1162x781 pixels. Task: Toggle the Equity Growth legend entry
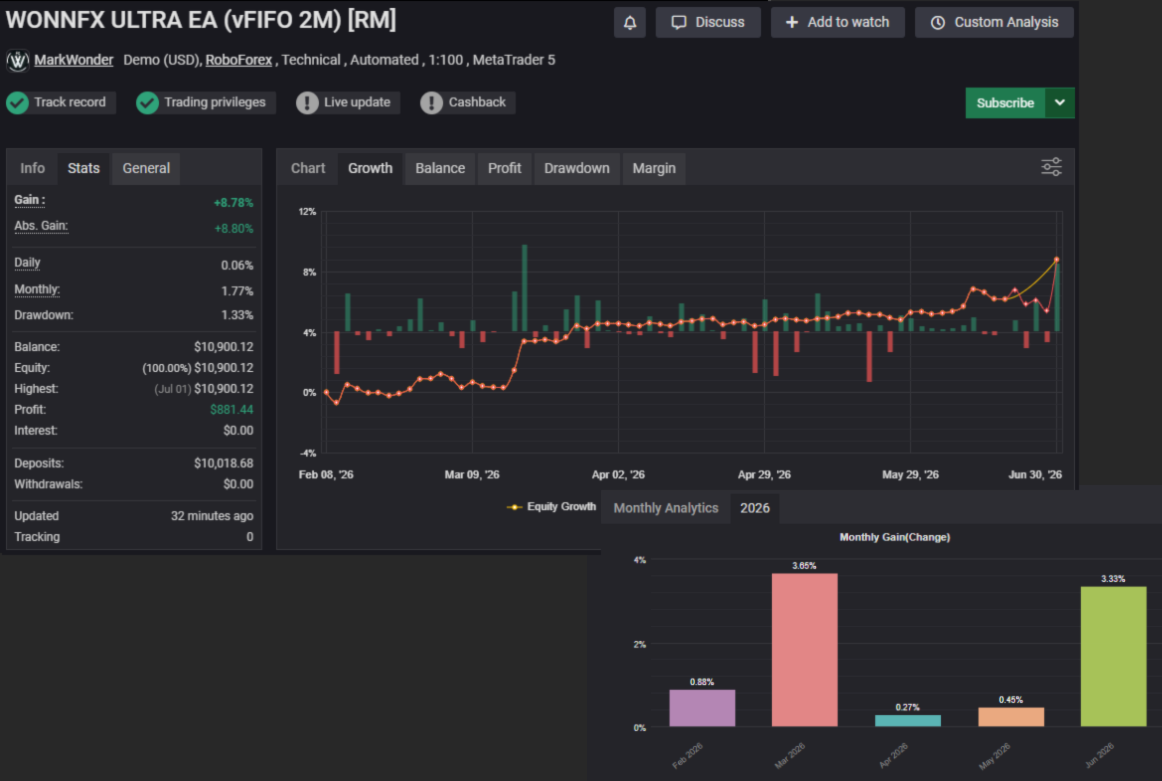pos(551,507)
